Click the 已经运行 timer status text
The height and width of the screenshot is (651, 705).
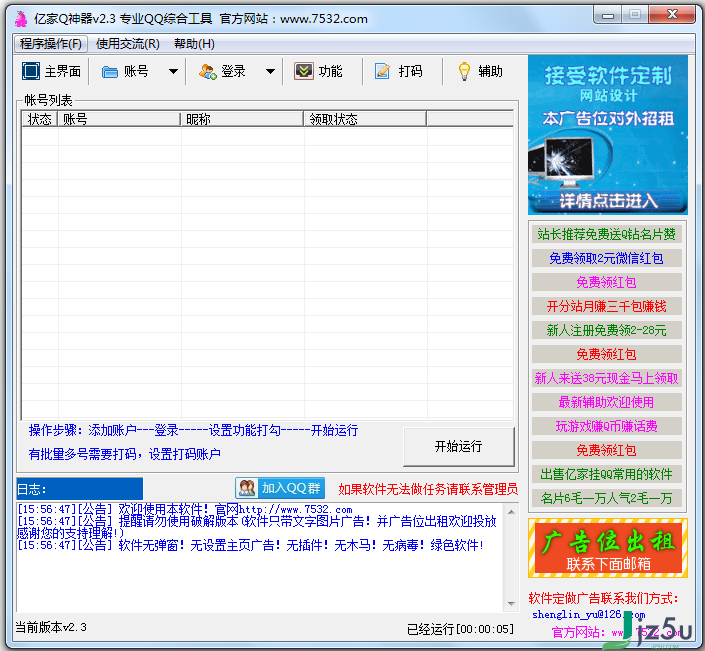(x=460, y=629)
